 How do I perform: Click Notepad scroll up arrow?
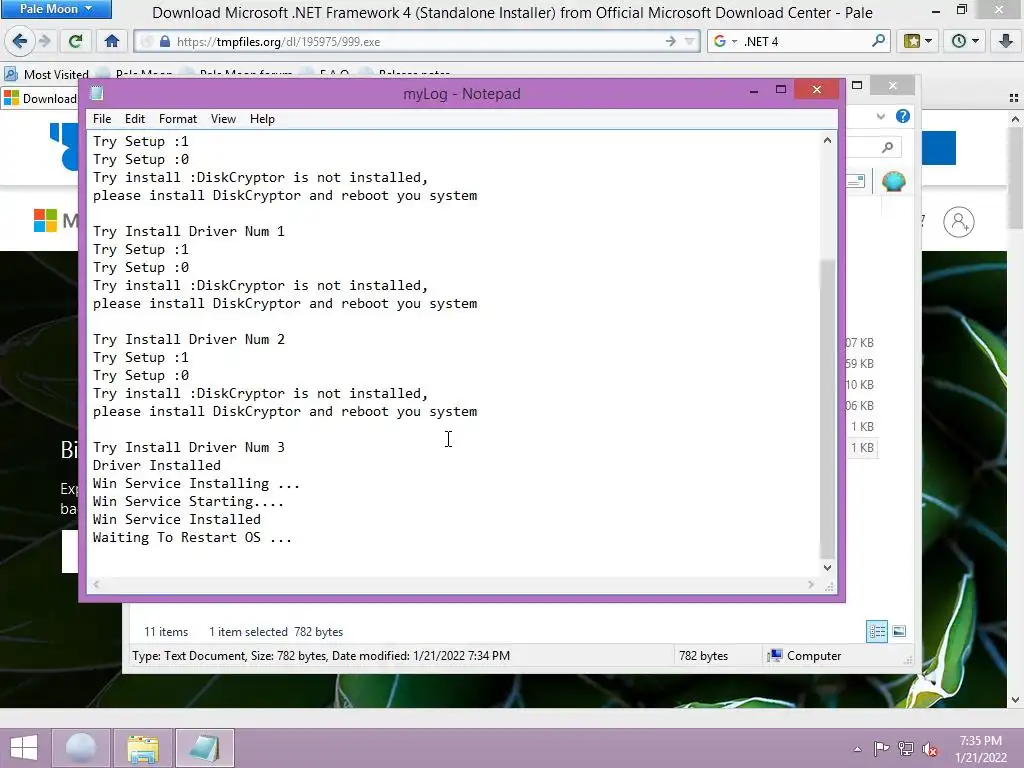pos(827,140)
